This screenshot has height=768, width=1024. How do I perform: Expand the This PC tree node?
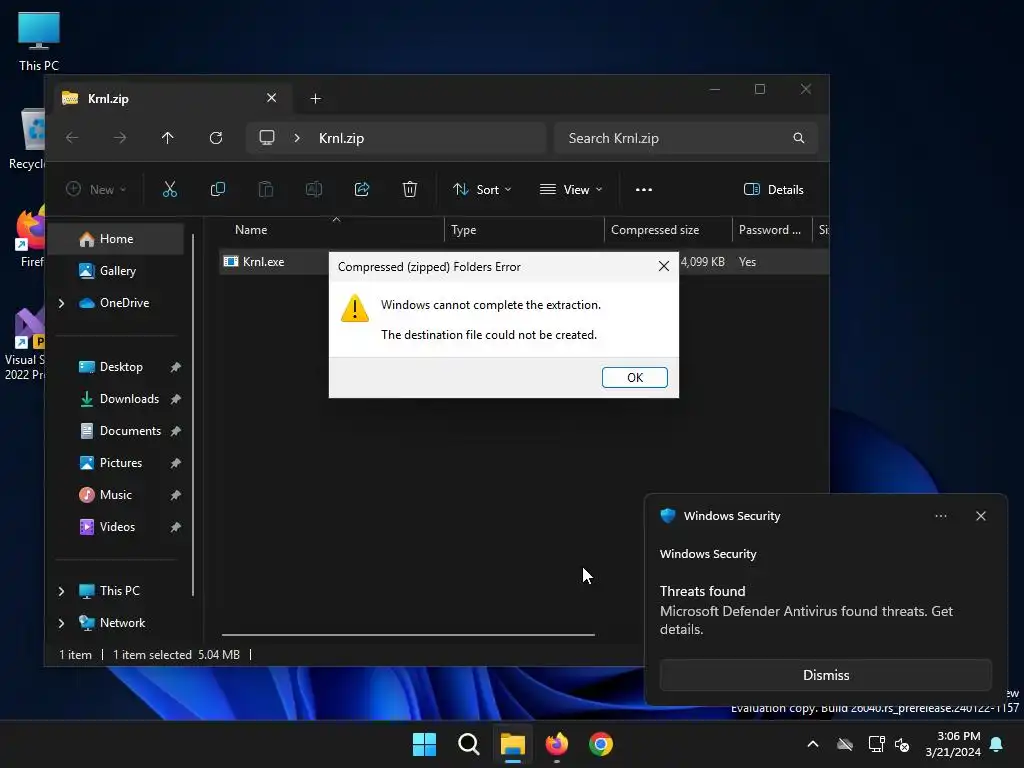pos(61,591)
